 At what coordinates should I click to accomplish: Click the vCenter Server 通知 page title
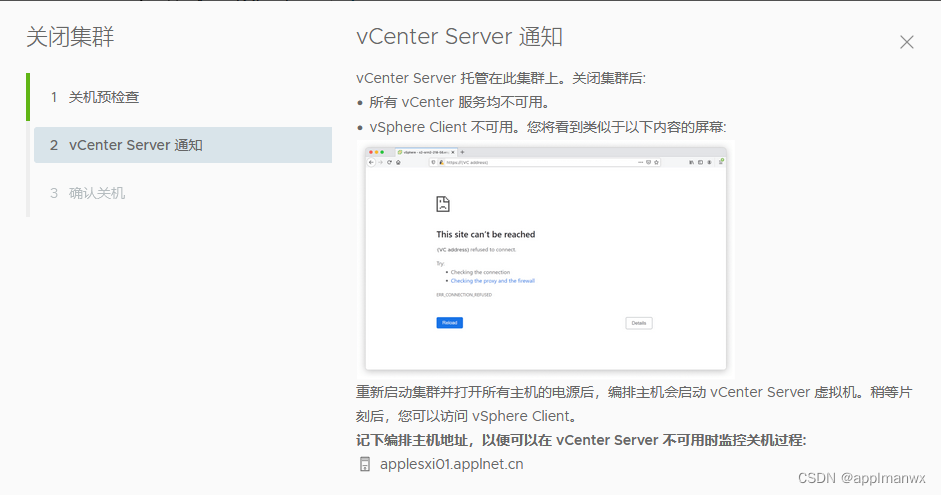click(460, 37)
